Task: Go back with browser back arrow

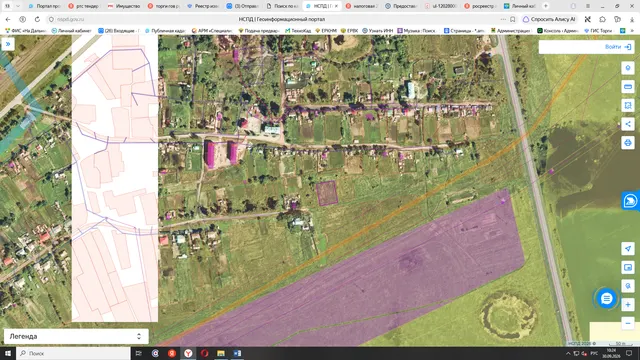Action: click(x=8, y=19)
